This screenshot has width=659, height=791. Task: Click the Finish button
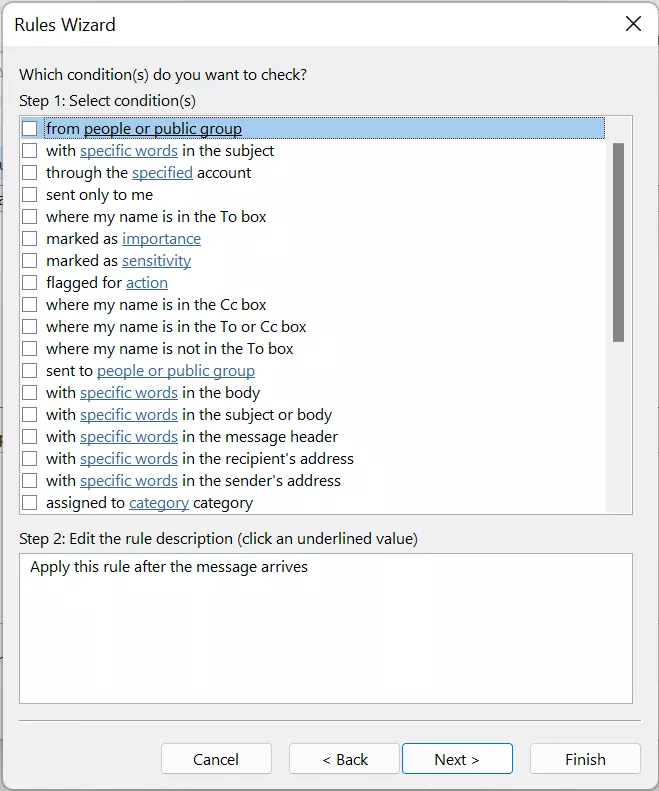tap(585, 759)
